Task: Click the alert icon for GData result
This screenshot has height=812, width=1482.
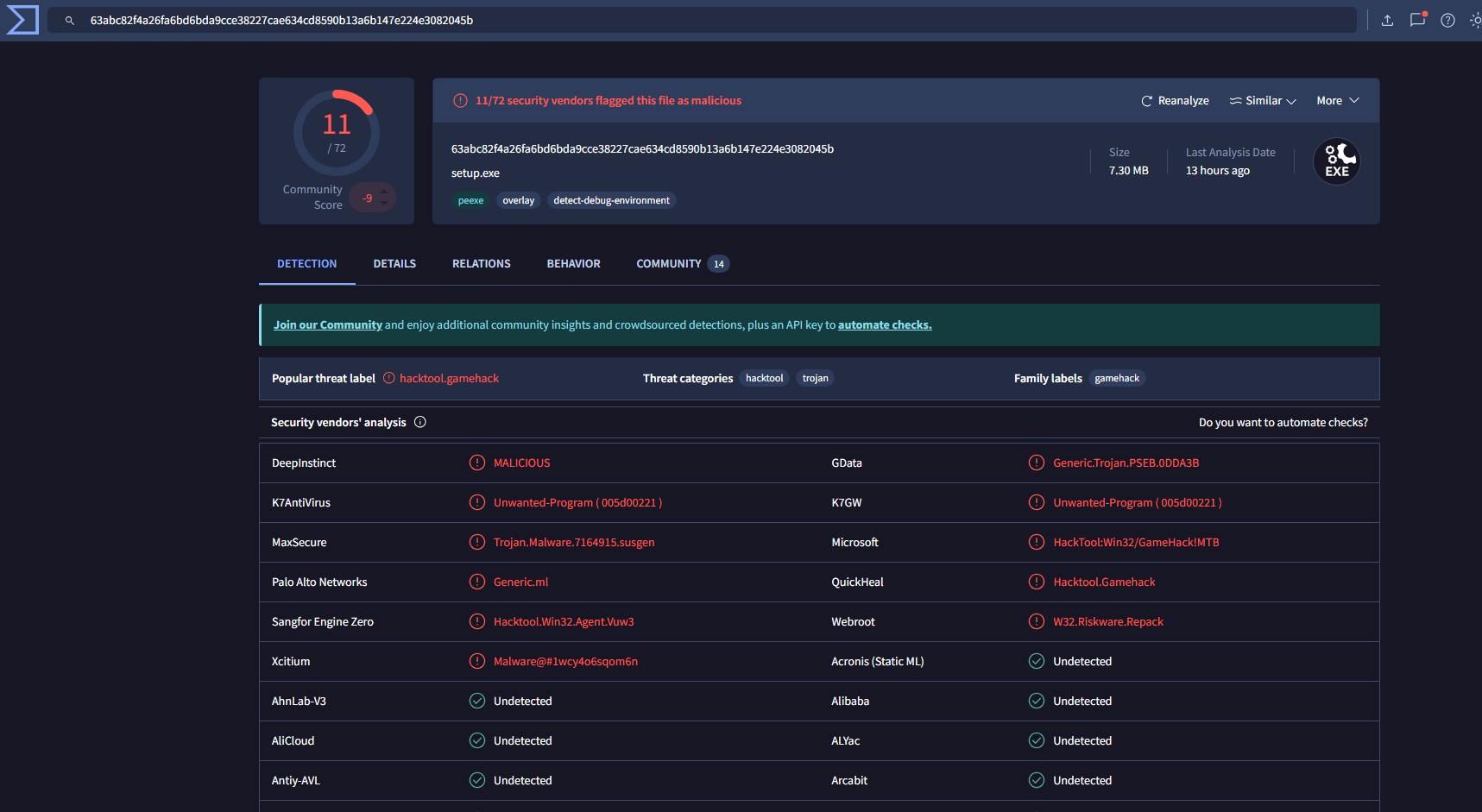Action: [x=1037, y=463]
